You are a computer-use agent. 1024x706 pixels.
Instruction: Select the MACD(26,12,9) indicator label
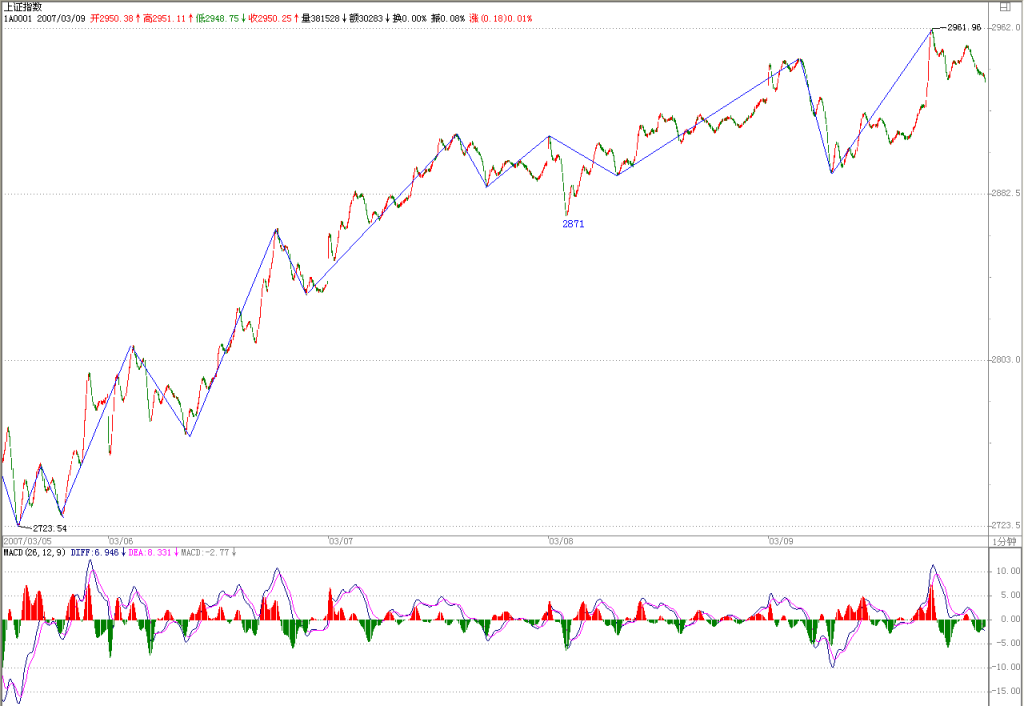tap(35, 553)
